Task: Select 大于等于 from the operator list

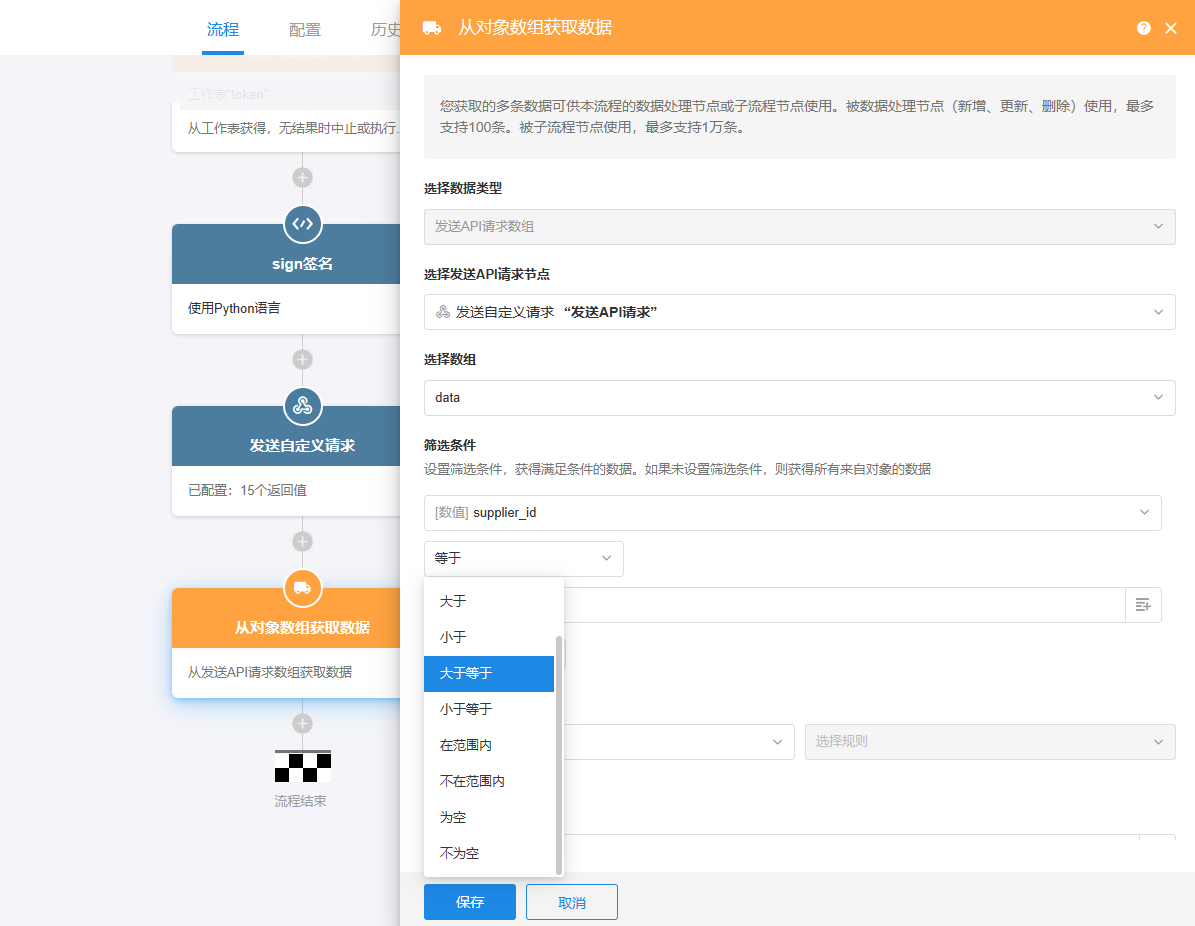Action: point(488,673)
